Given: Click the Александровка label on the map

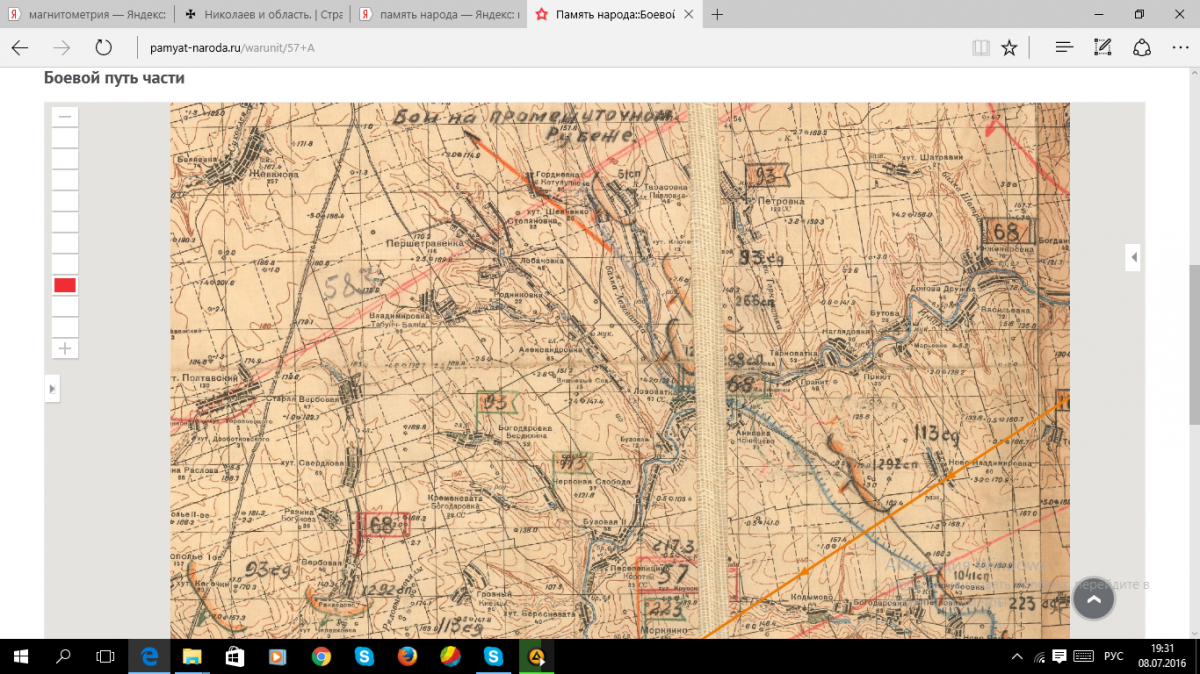Looking at the screenshot, I should (x=550, y=352).
